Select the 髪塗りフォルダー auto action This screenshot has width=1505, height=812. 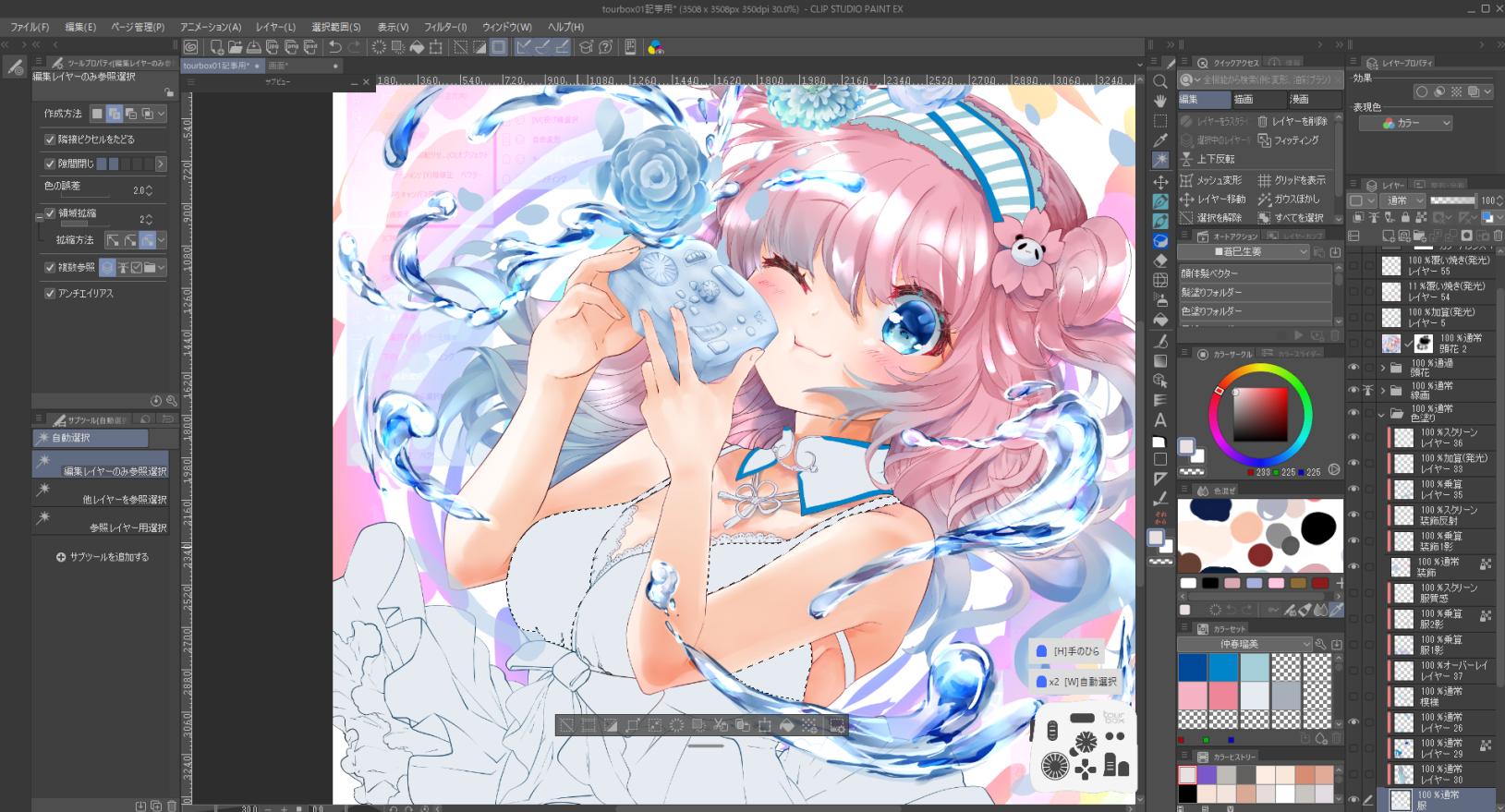1256,293
